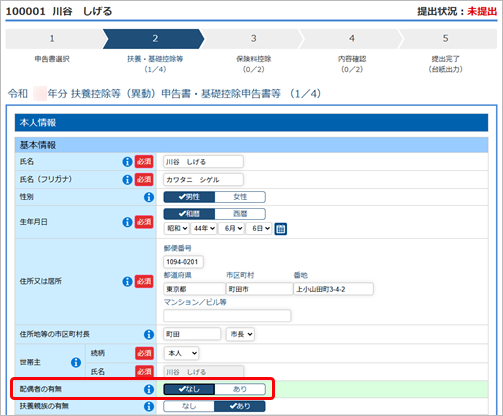The height and width of the screenshot is (416, 503).
Task: Switch birthdate calendar to 西暦
Action: point(240,214)
